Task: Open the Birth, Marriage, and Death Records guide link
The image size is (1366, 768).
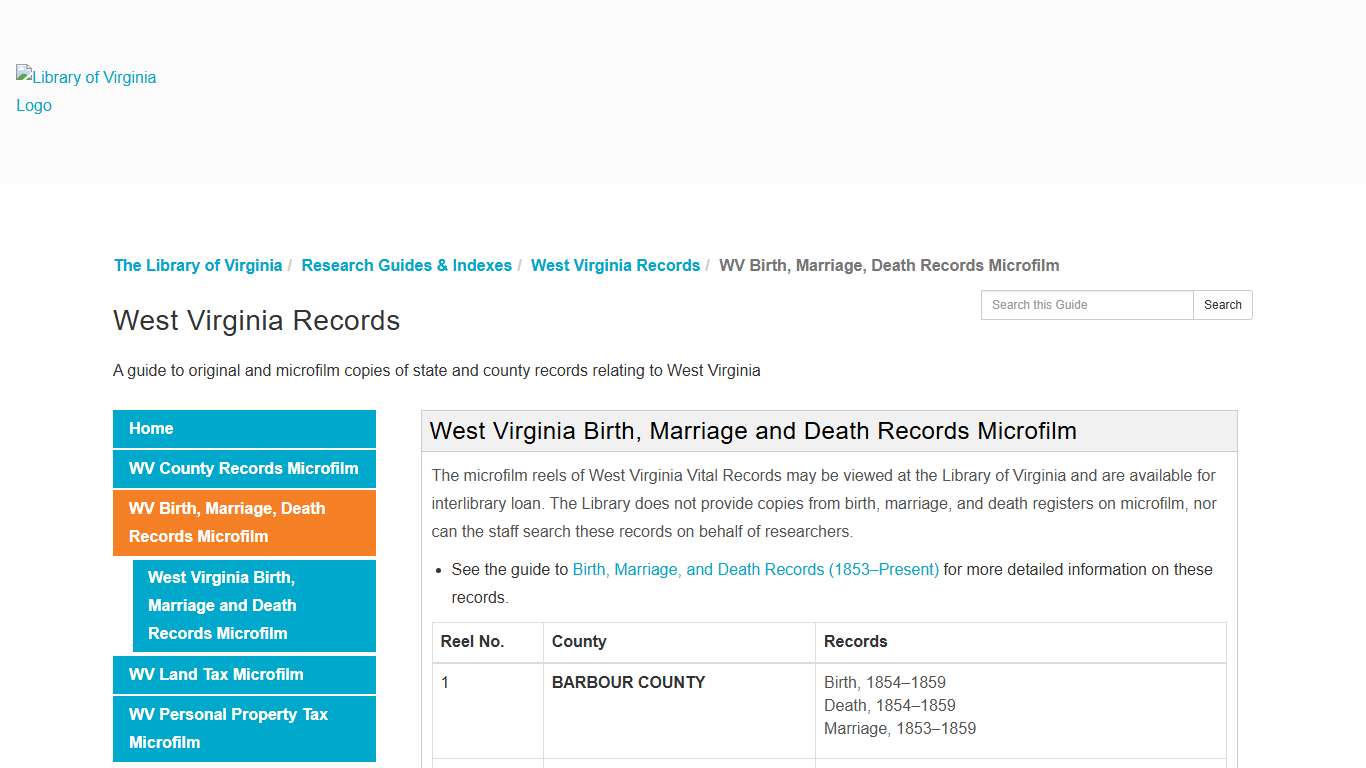Action: pos(756,569)
